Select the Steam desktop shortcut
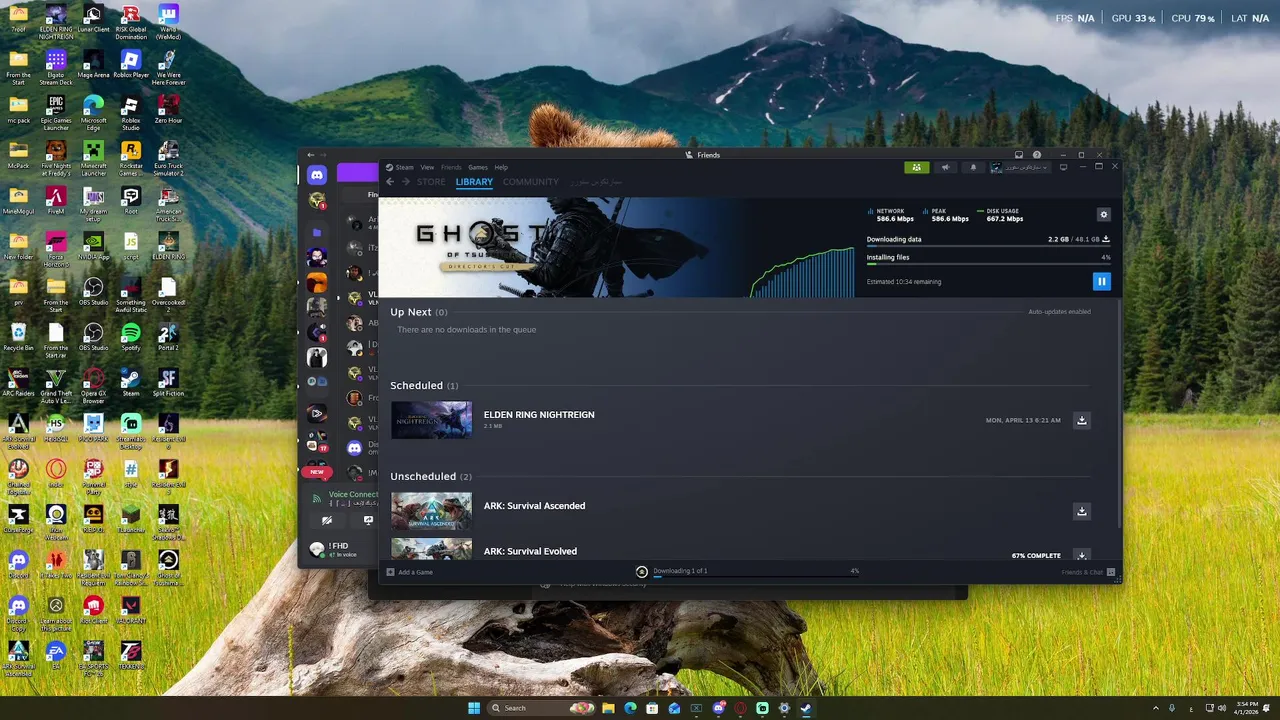Viewport: 1280px width, 720px height. [131, 380]
